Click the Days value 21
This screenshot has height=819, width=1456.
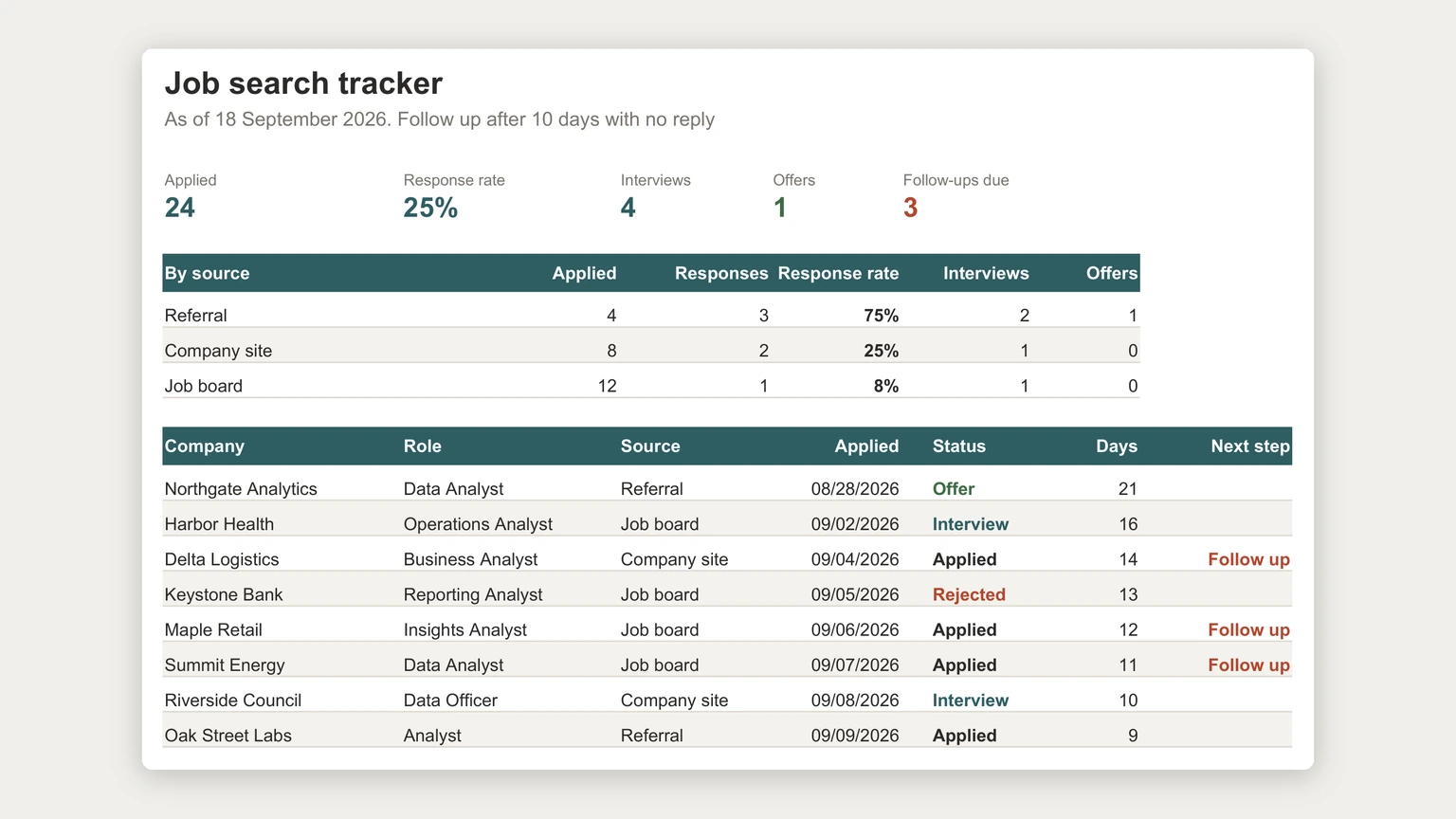click(x=1128, y=488)
